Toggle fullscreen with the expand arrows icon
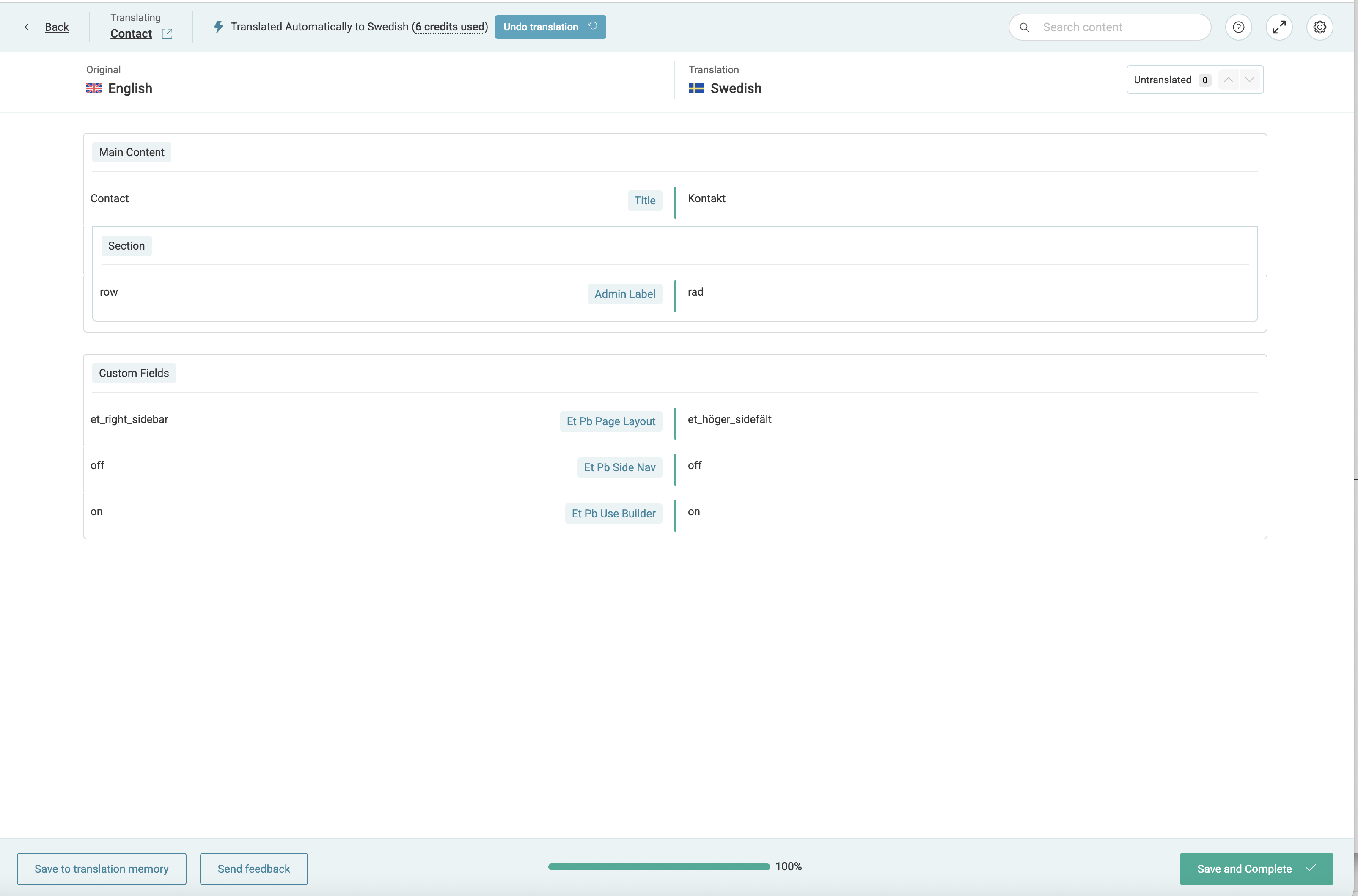Viewport: 1358px width, 896px height. [x=1278, y=27]
